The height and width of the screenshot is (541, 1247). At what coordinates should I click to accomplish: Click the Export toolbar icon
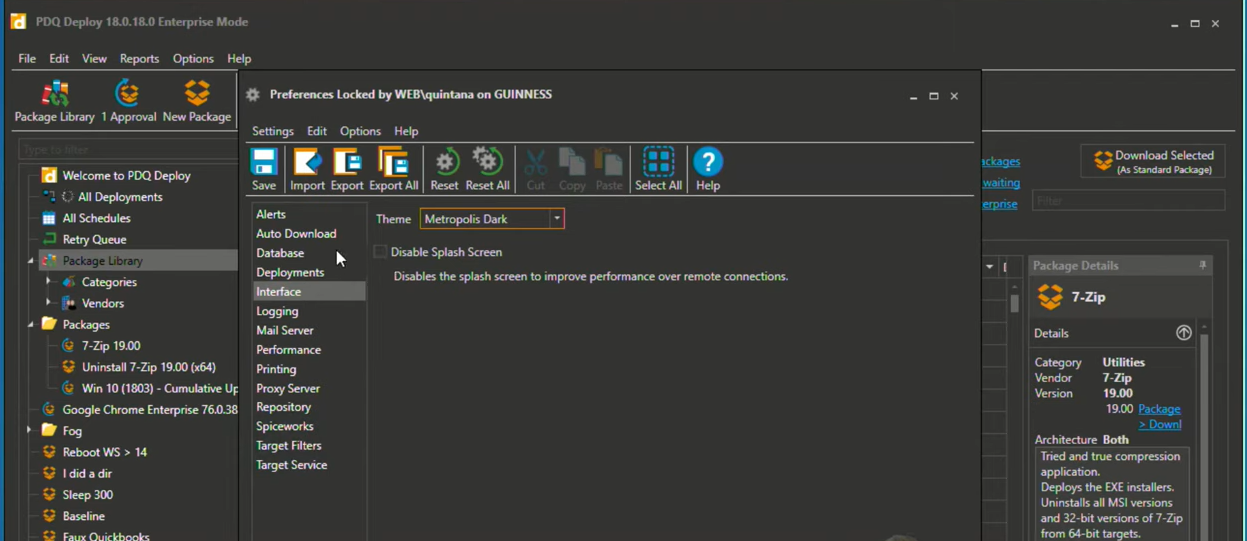347,168
